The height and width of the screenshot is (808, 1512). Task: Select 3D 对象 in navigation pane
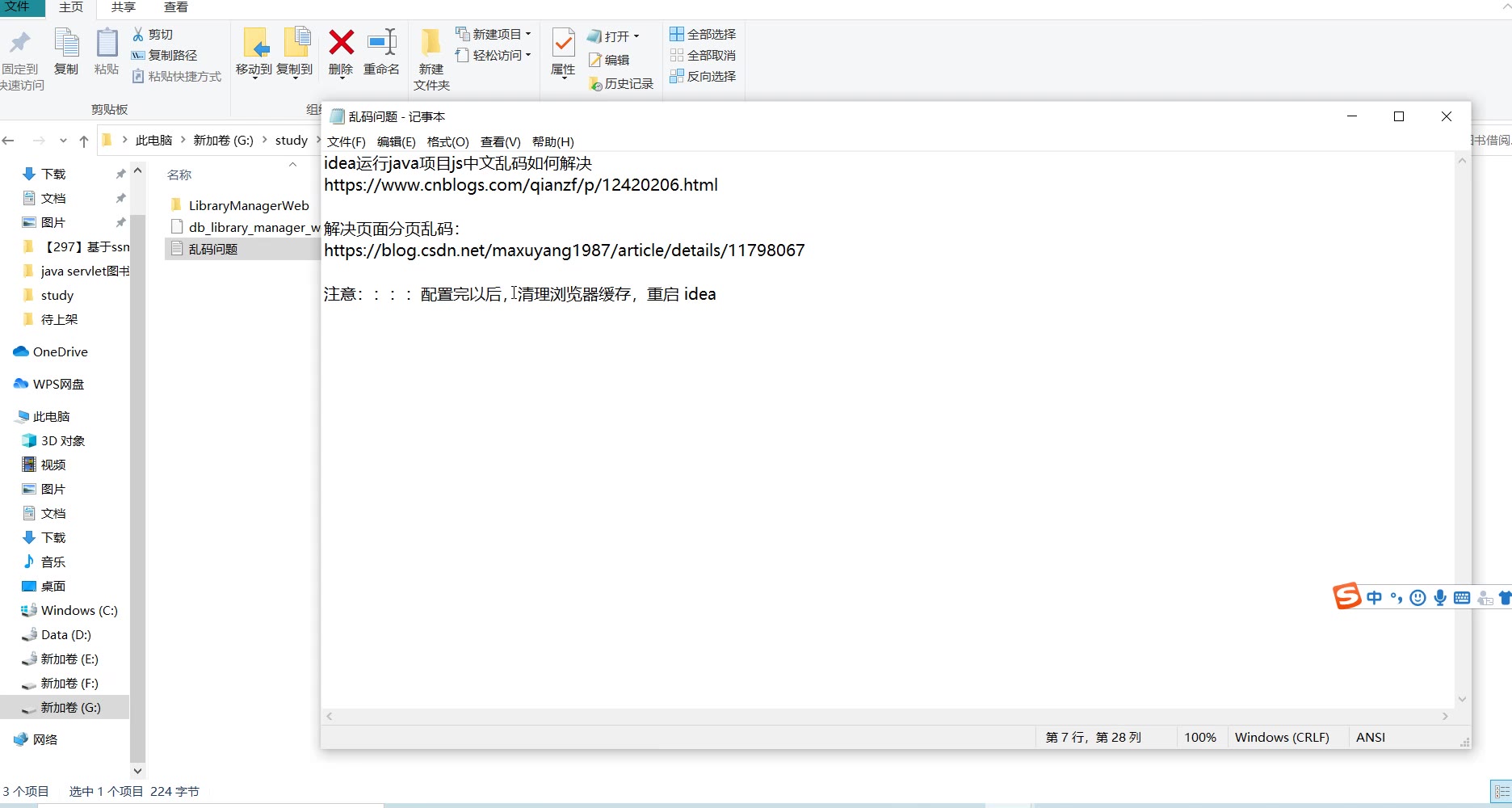pyautogui.click(x=53, y=440)
